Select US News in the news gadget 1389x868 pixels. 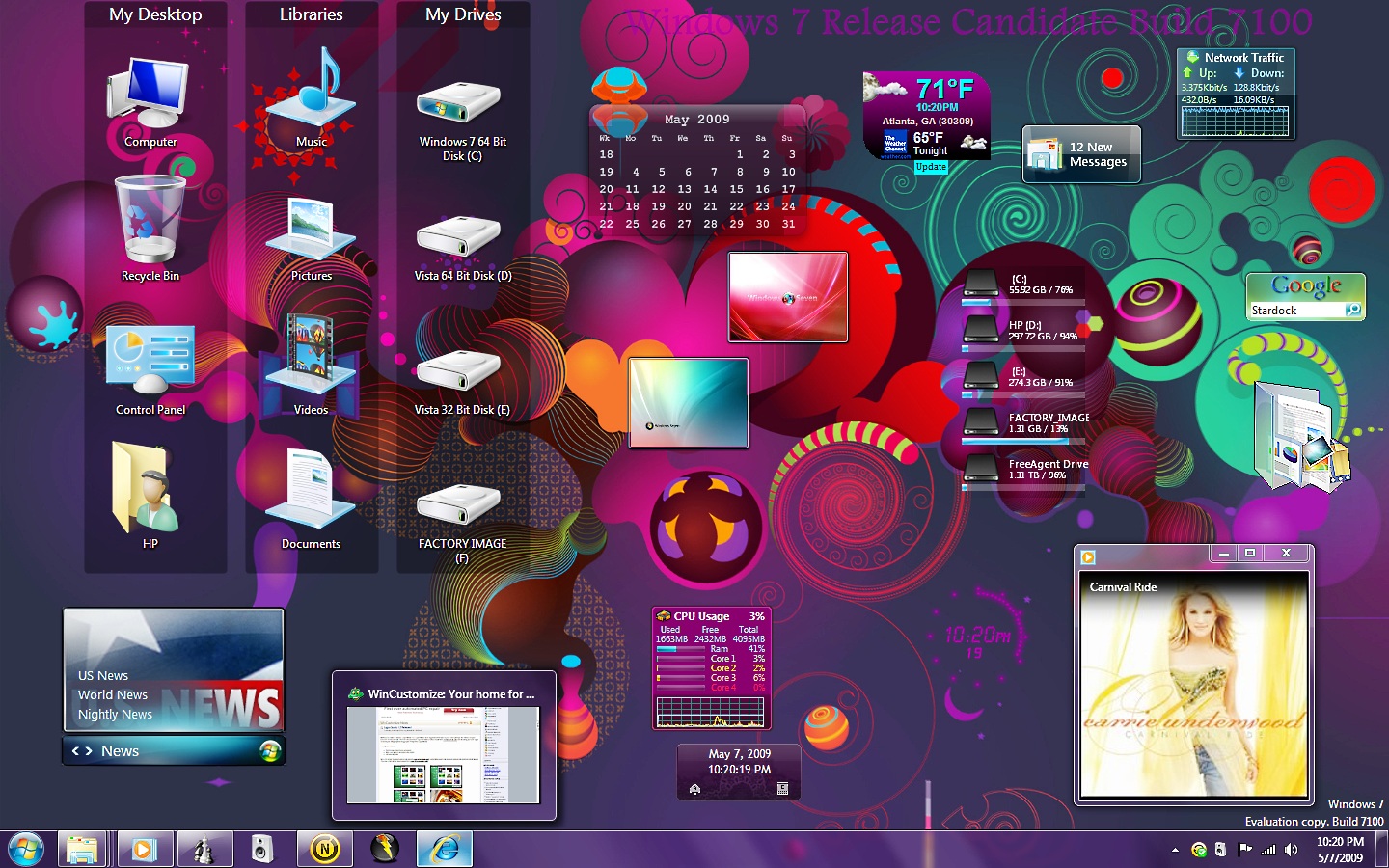[103, 675]
